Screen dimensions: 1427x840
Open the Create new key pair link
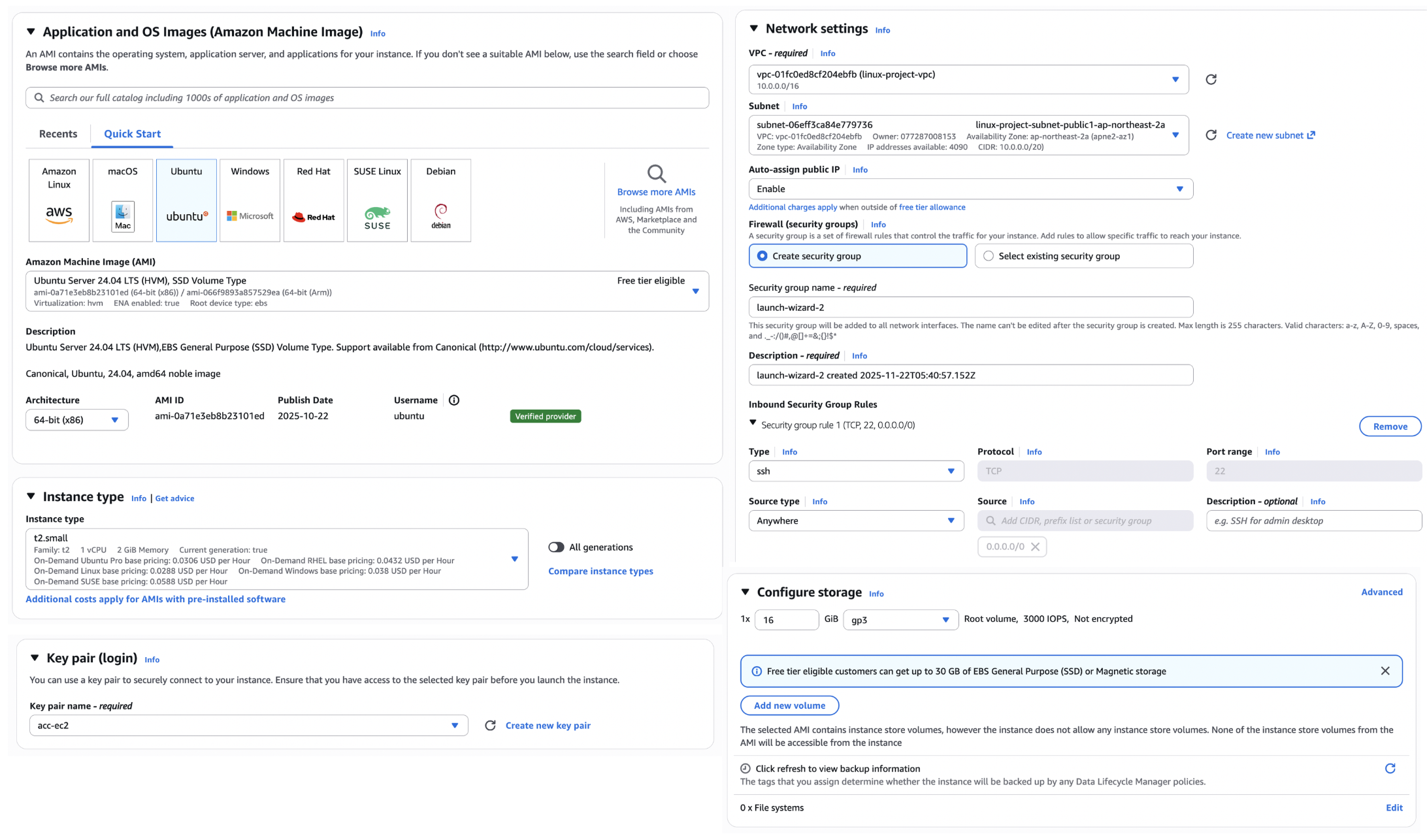[x=548, y=726]
